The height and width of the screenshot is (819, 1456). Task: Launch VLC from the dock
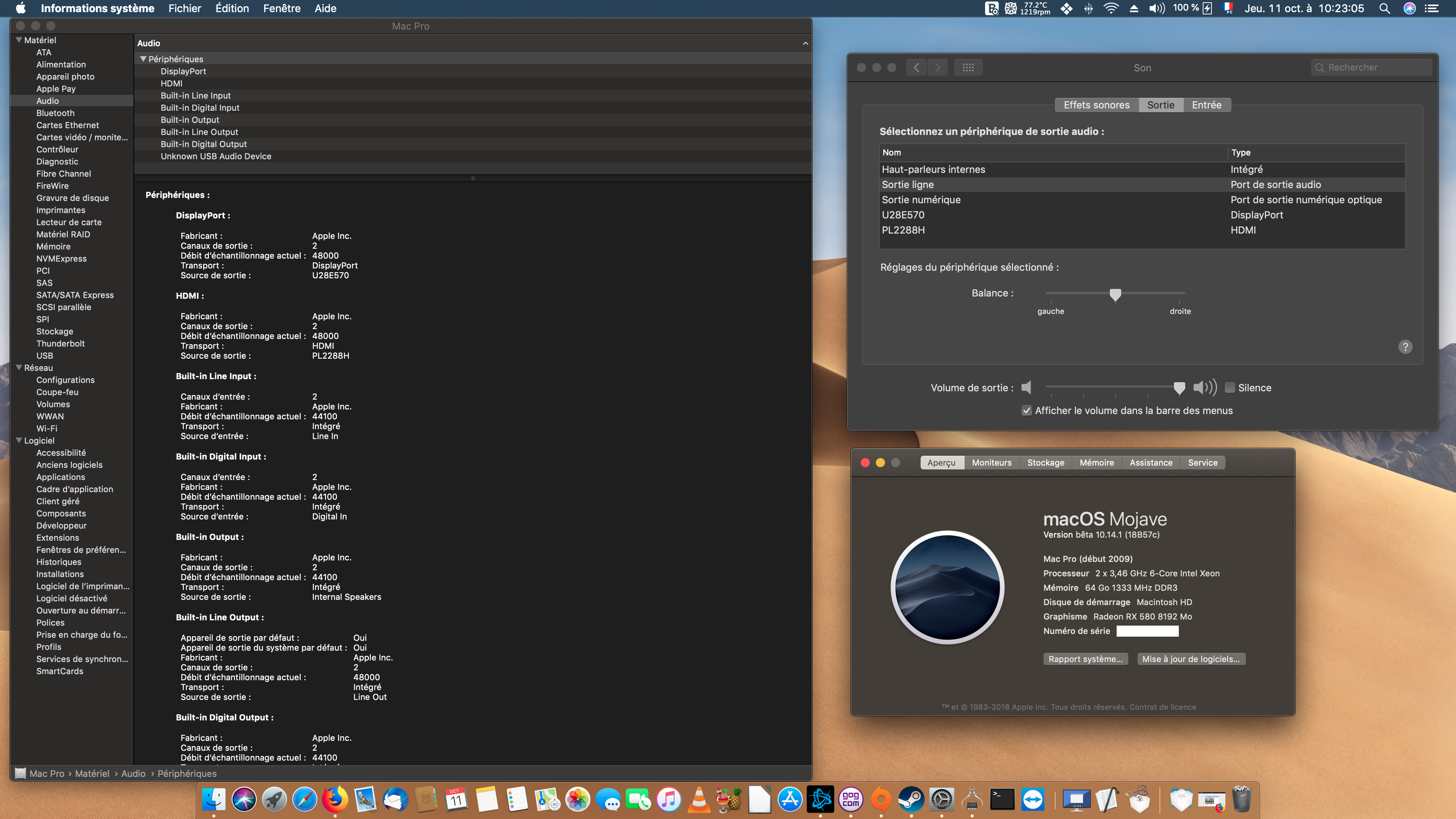pyautogui.click(x=698, y=800)
